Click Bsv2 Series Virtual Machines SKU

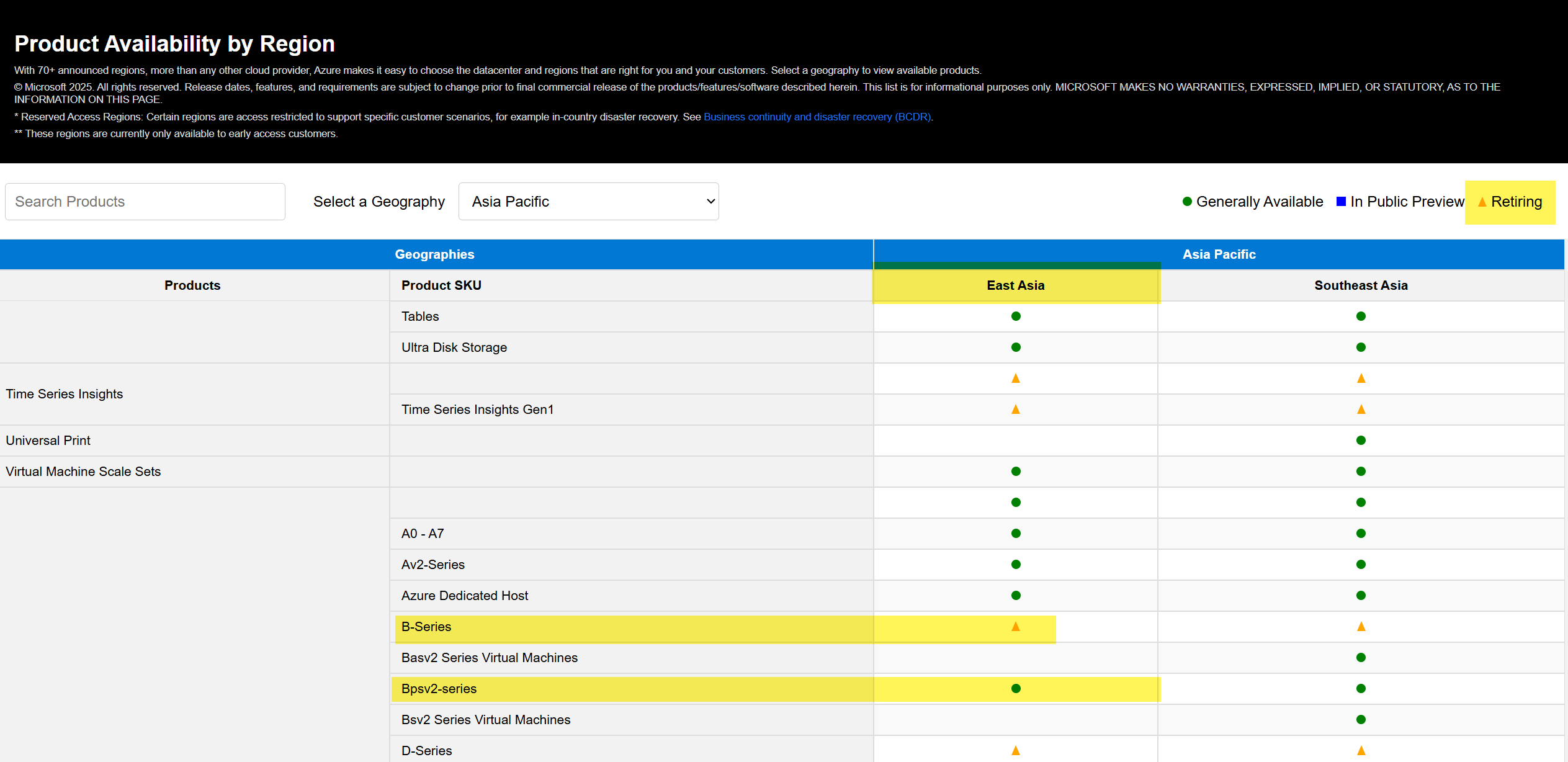point(632,720)
